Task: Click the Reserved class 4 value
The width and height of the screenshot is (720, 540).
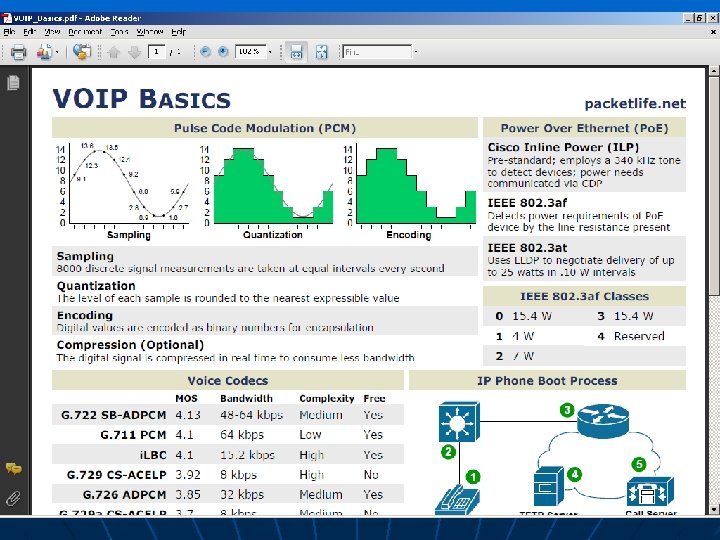Action: click(x=639, y=336)
